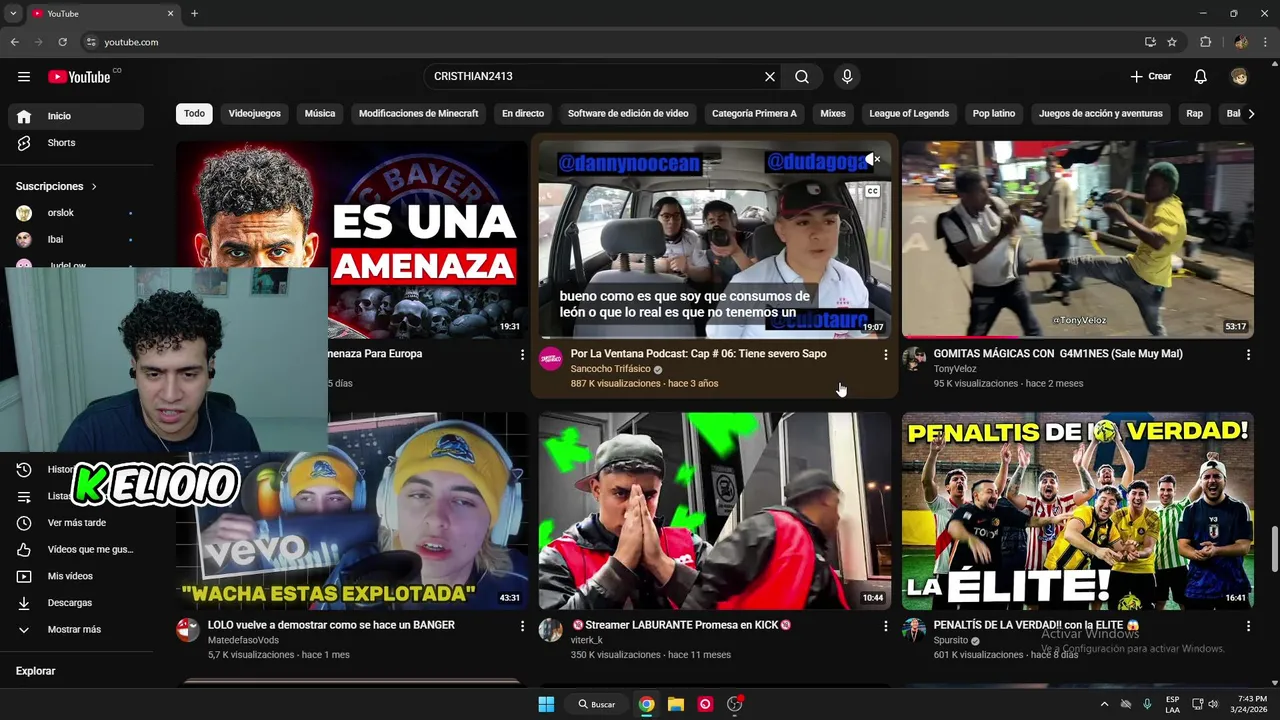Expand Mostrar más in the sidebar
The height and width of the screenshot is (720, 1280).
point(76,630)
